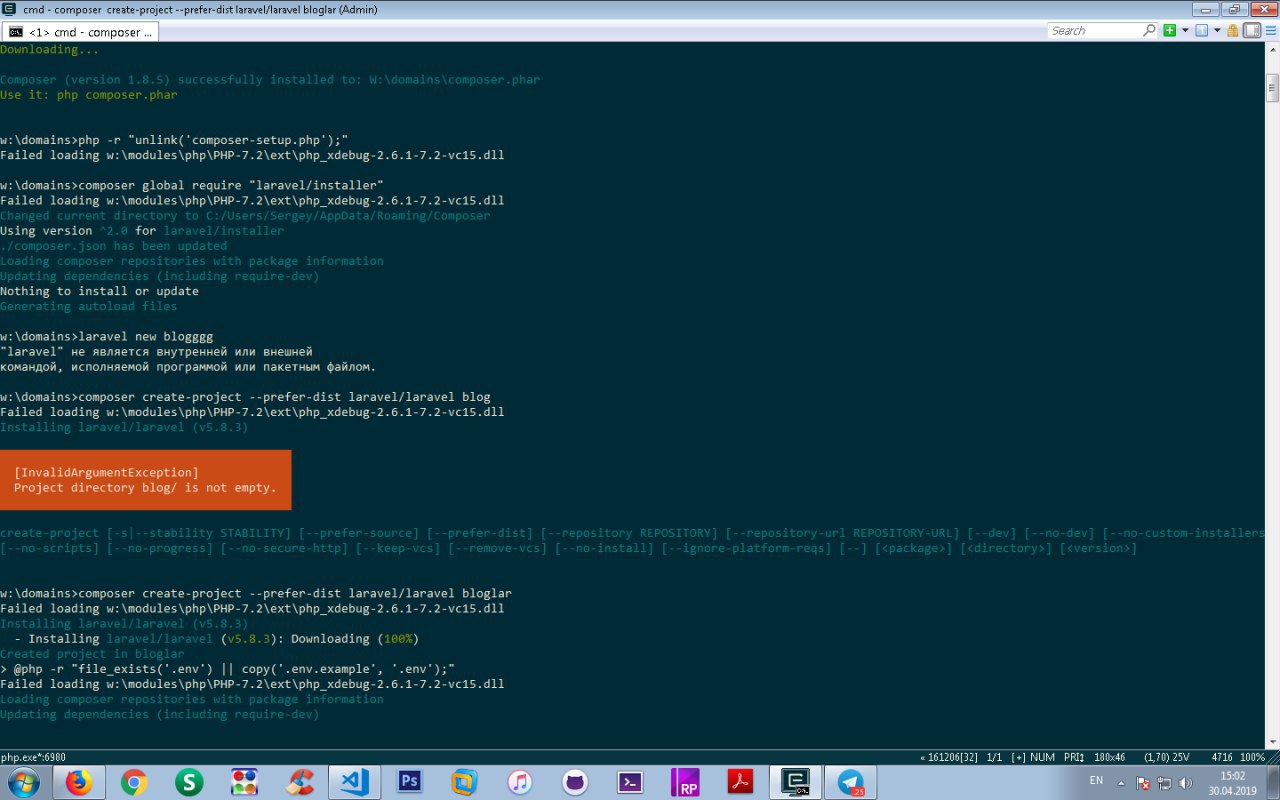1280x800 pixels.
Task: Click 'Use it: php composer.phar' line
Action: 89,95
